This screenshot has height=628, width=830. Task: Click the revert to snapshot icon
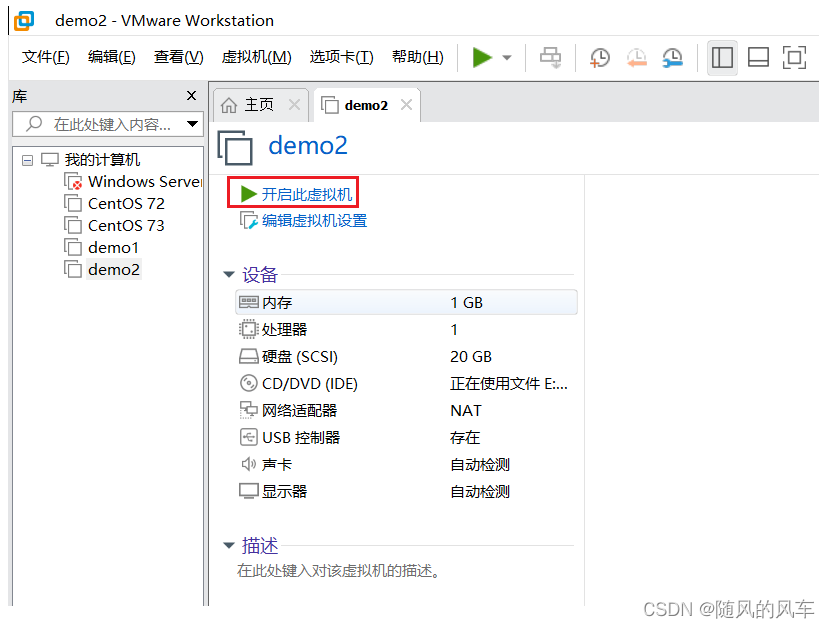point(637,57)
